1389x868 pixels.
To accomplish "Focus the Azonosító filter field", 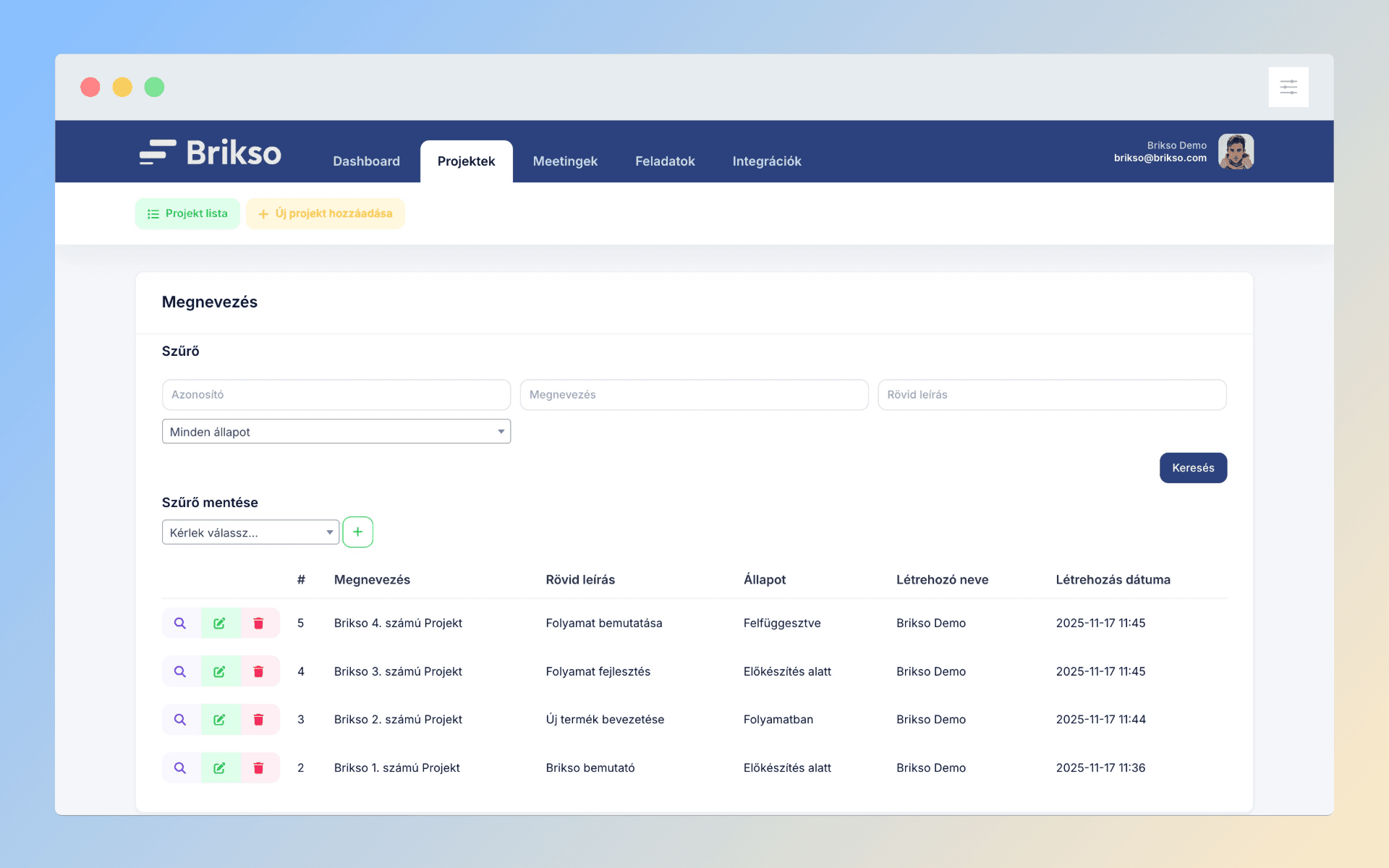I will click(x=336, y=395).
